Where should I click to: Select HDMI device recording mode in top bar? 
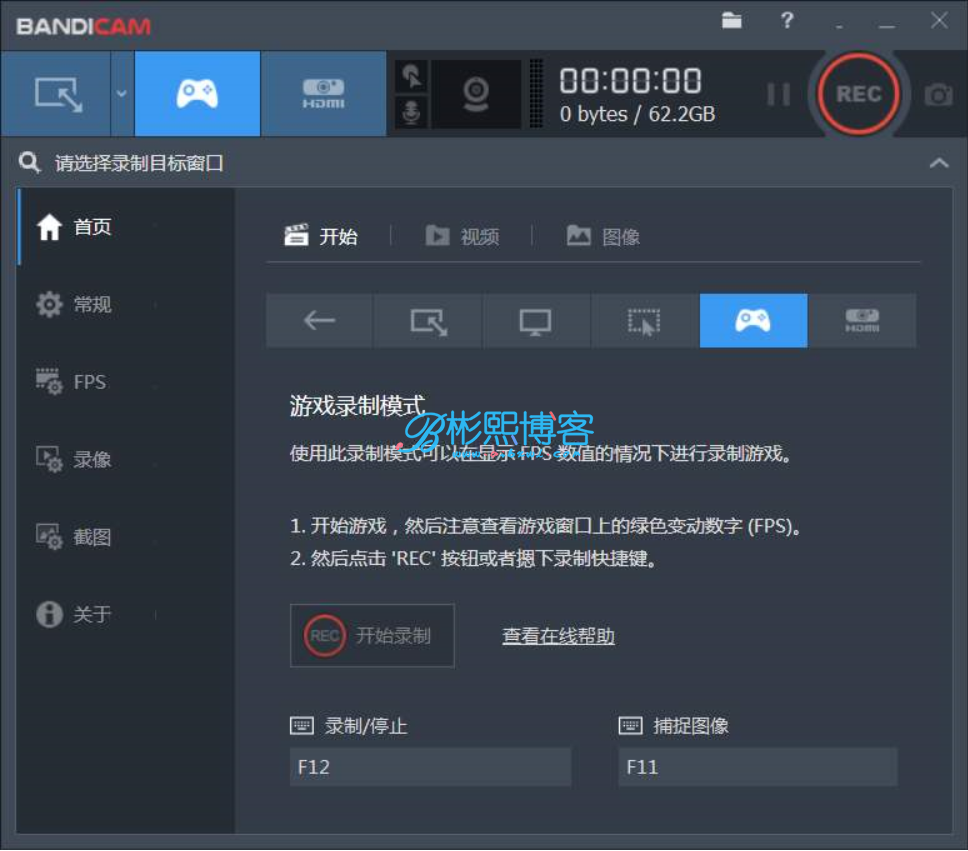pos(323,94)
